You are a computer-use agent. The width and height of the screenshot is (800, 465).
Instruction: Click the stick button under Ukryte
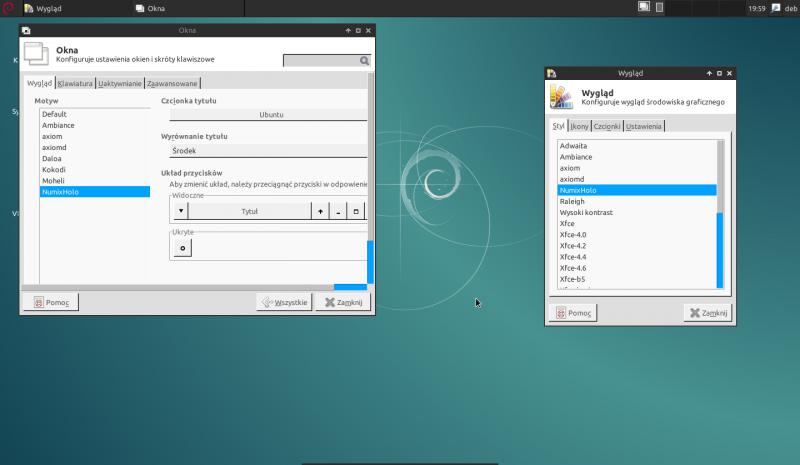click(182, 248)
